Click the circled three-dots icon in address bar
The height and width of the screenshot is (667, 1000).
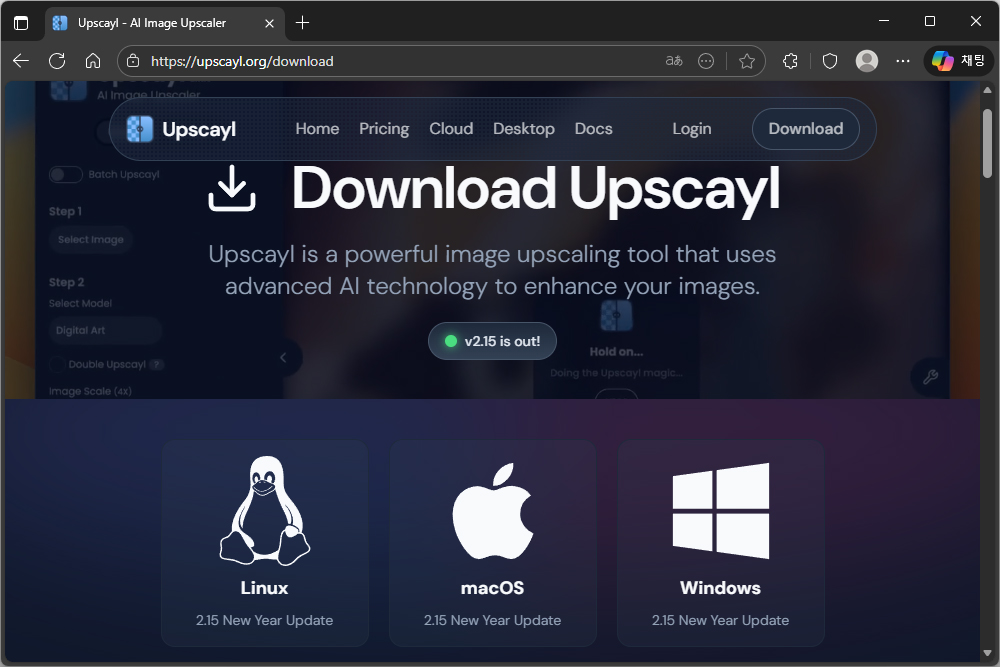point(706,61)
